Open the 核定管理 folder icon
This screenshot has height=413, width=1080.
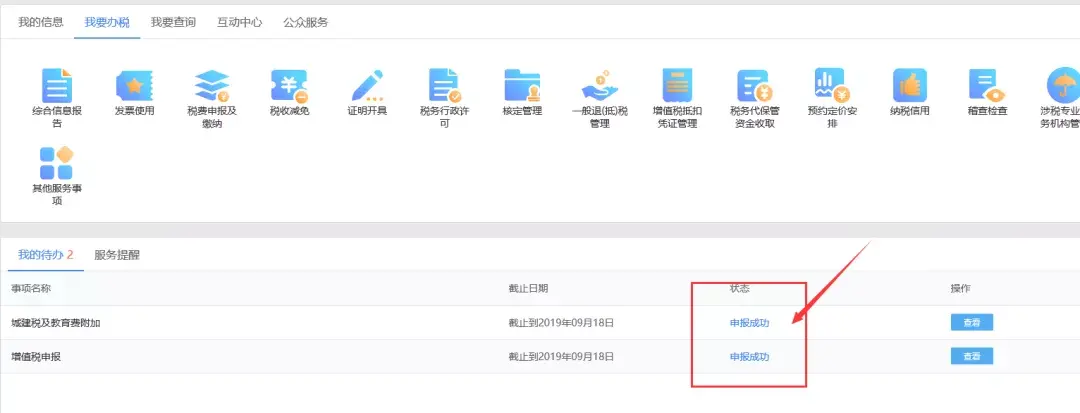522,86
